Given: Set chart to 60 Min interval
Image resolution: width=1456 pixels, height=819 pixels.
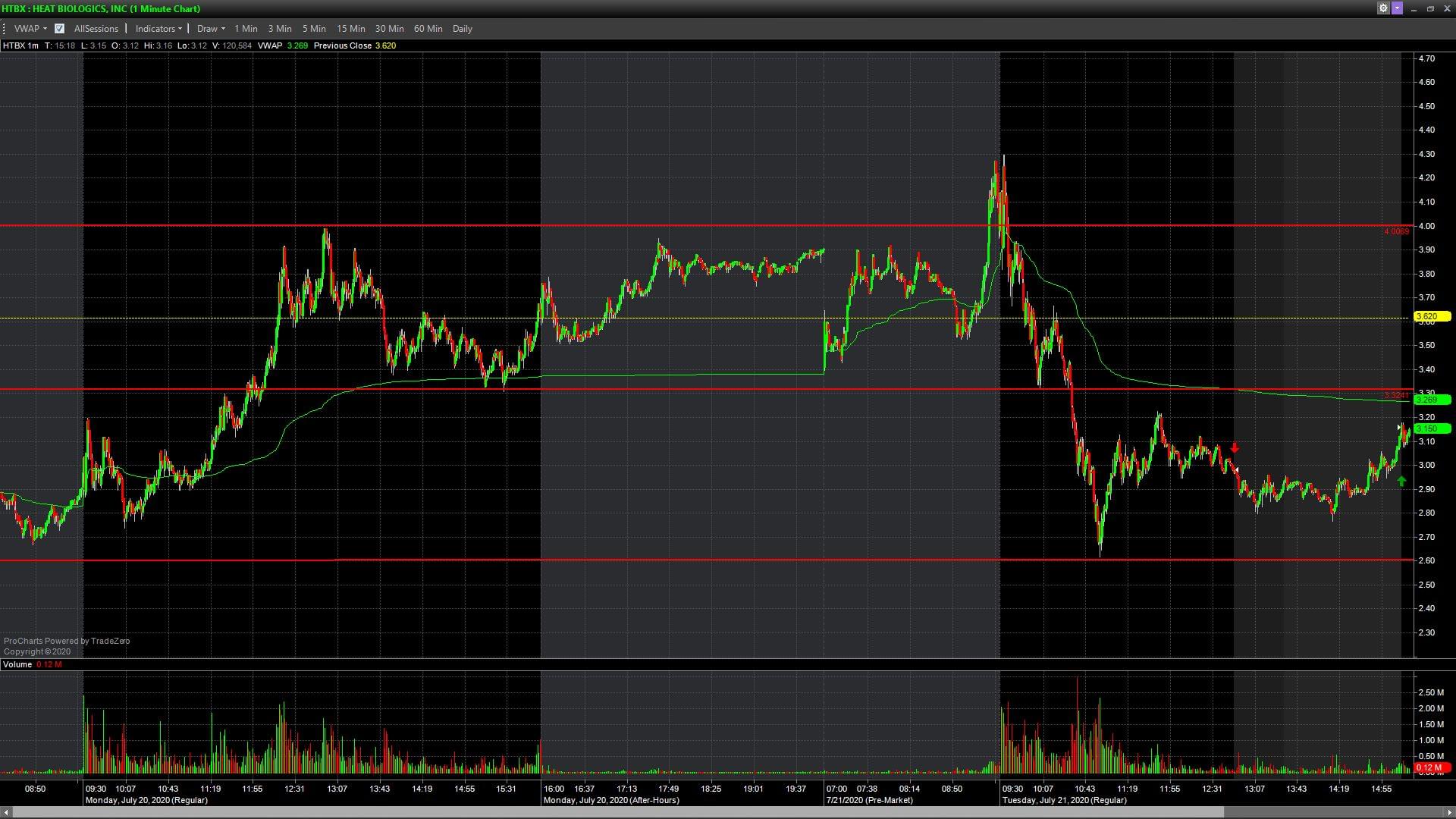Looking at the screenshot, I should point(428,29).
